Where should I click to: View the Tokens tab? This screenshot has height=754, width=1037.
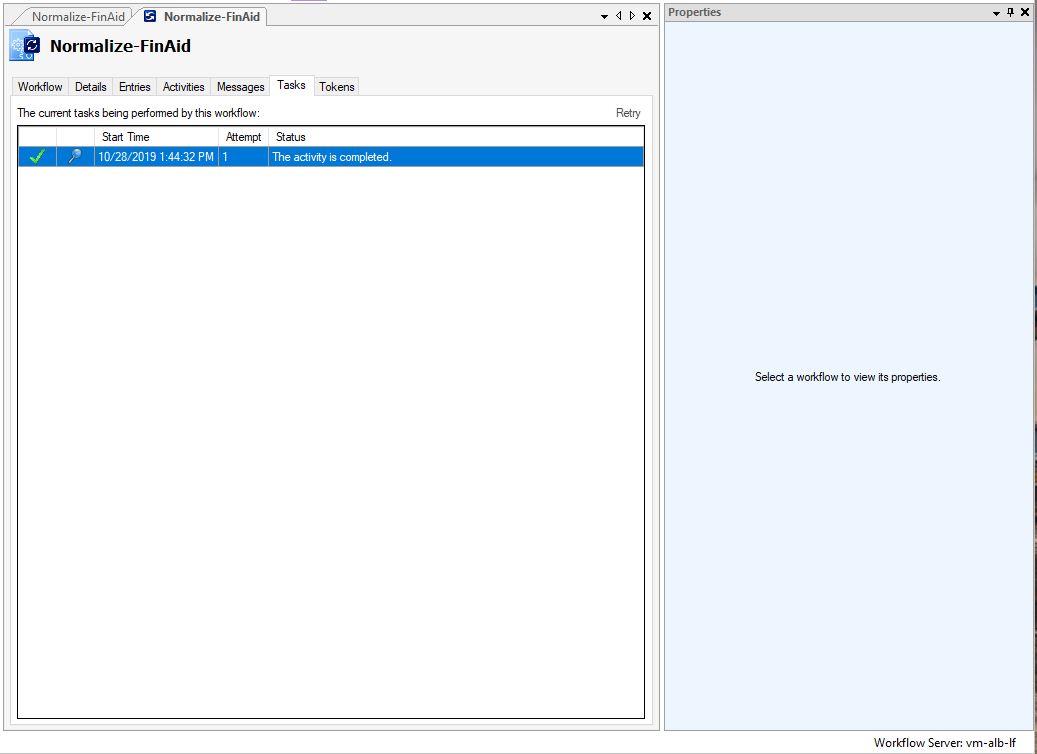(337, 87)
